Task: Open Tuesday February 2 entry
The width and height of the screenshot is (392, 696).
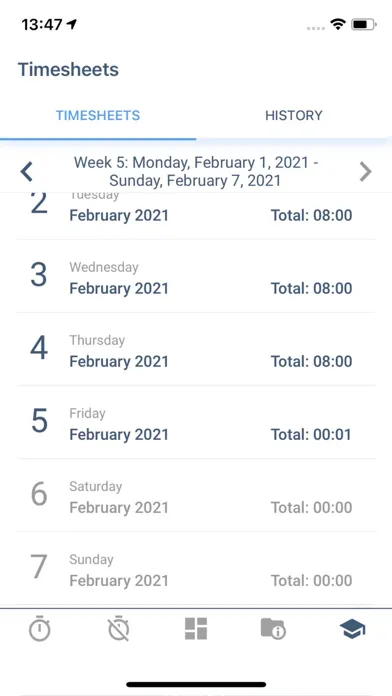Action: point(196,216)
